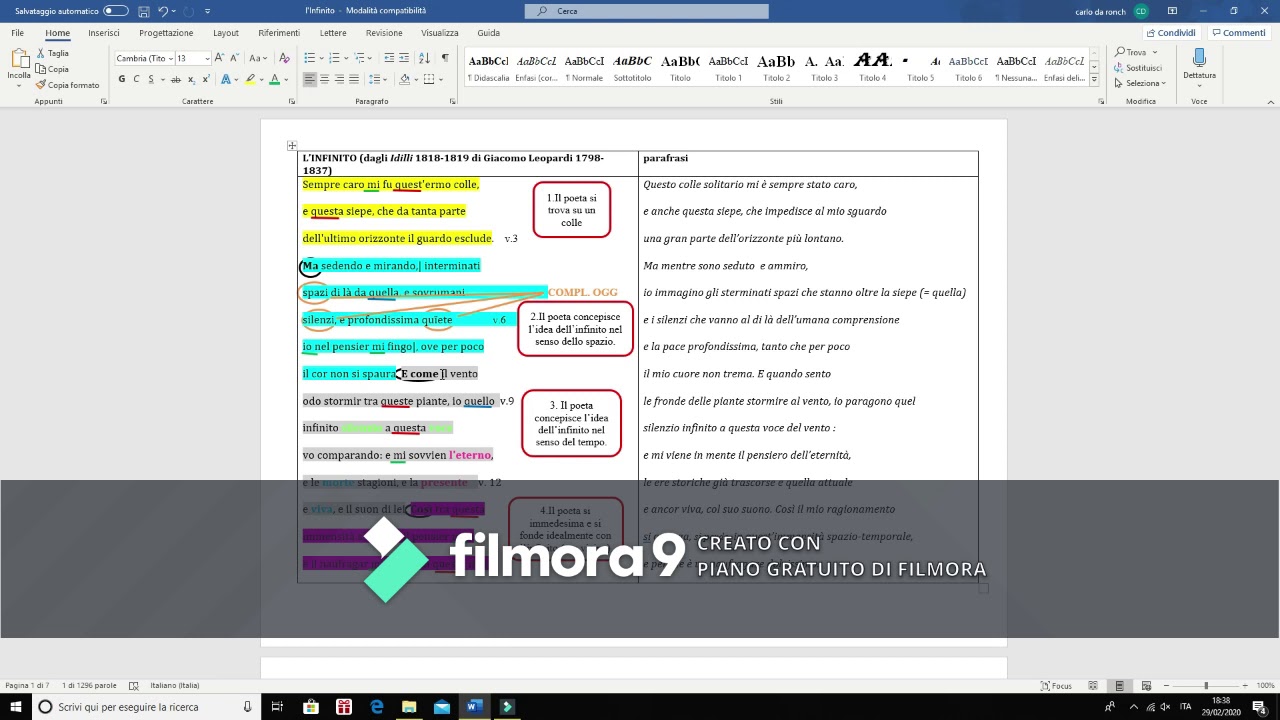This screenshot has width=1280, height=720.
Task: Open Trova search dropdown
Action: [1136, 52]
